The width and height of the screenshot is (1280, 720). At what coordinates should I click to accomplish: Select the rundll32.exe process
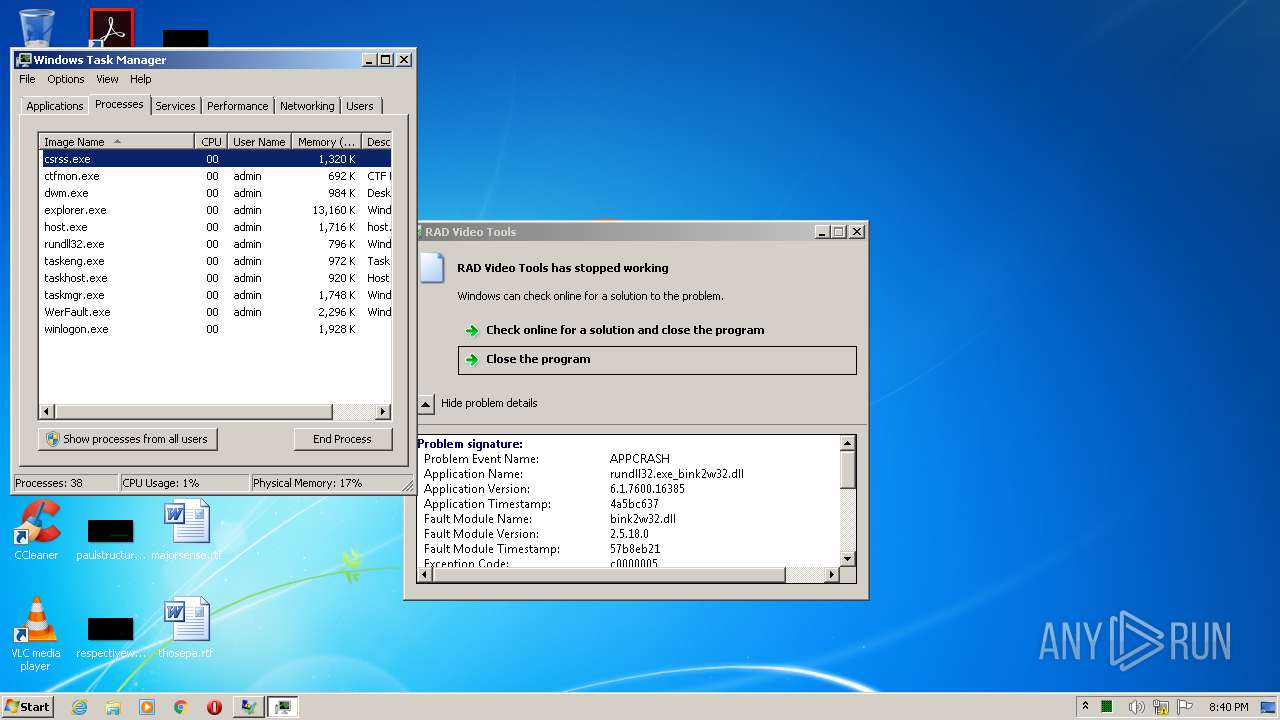pos(215,244)
